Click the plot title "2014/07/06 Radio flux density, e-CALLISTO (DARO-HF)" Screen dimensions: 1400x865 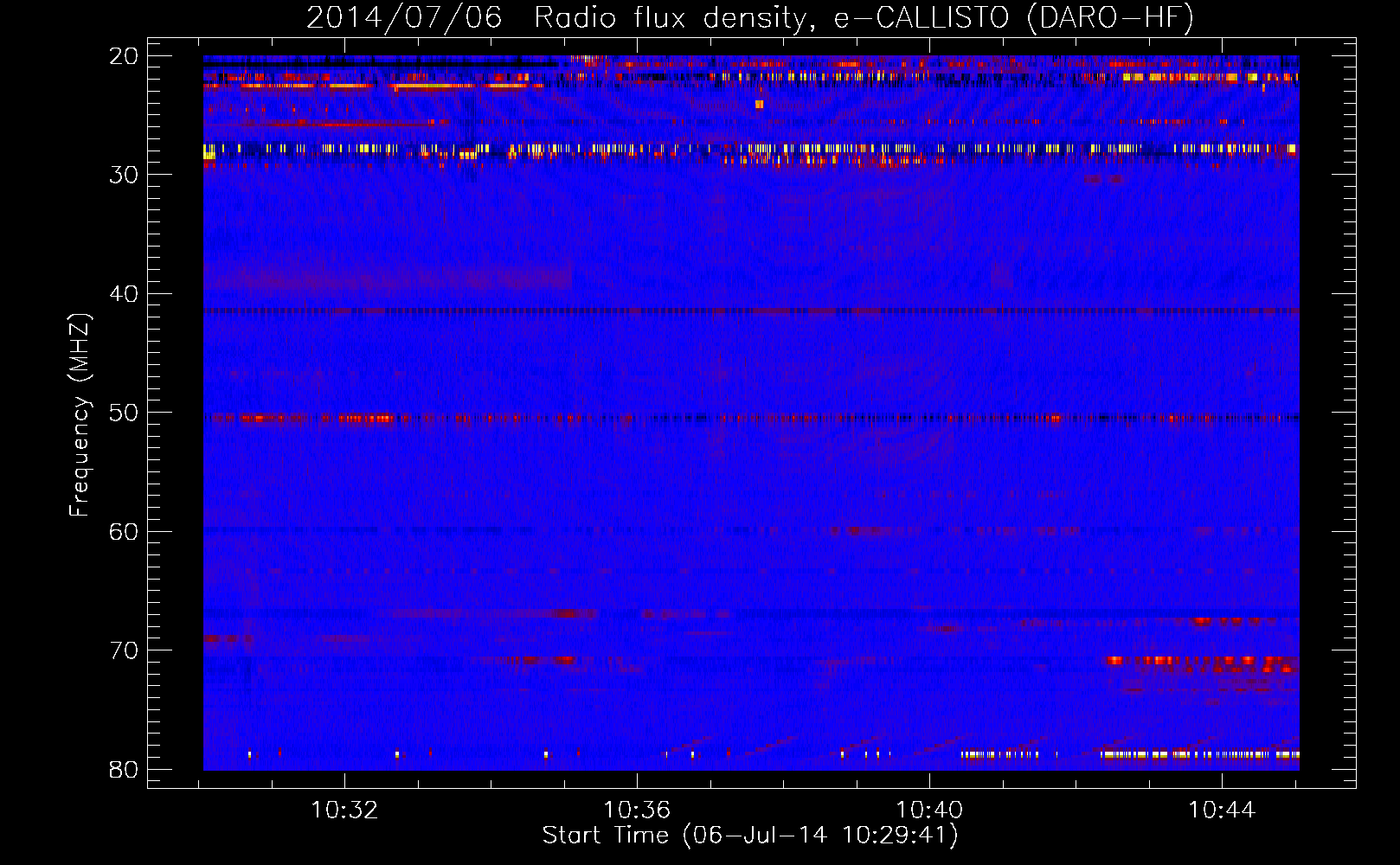pos(750,17)
